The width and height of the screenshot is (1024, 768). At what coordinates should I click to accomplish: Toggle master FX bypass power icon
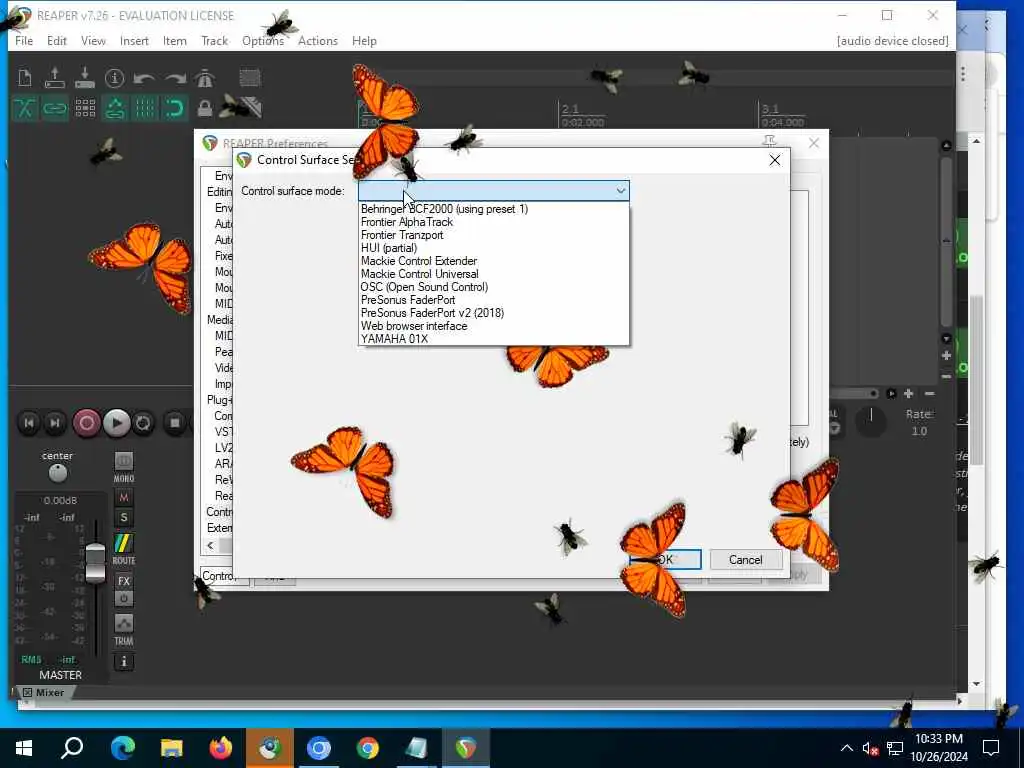[x=123, y=598]
